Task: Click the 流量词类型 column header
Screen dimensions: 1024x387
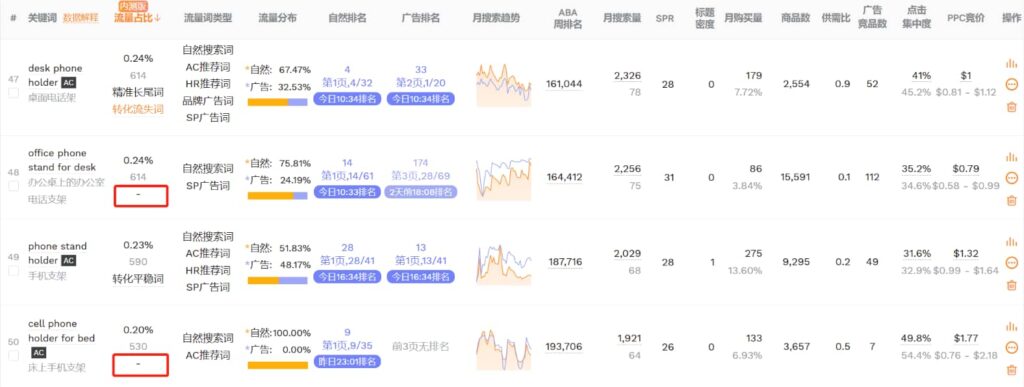Action: (208, 18)
